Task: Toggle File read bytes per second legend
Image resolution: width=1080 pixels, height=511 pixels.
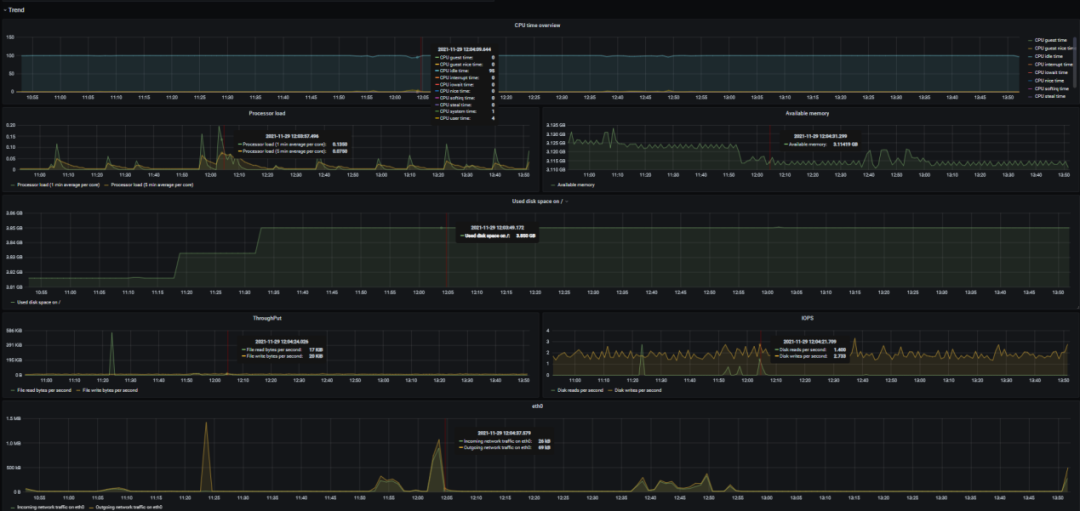Action: point(45,390)
